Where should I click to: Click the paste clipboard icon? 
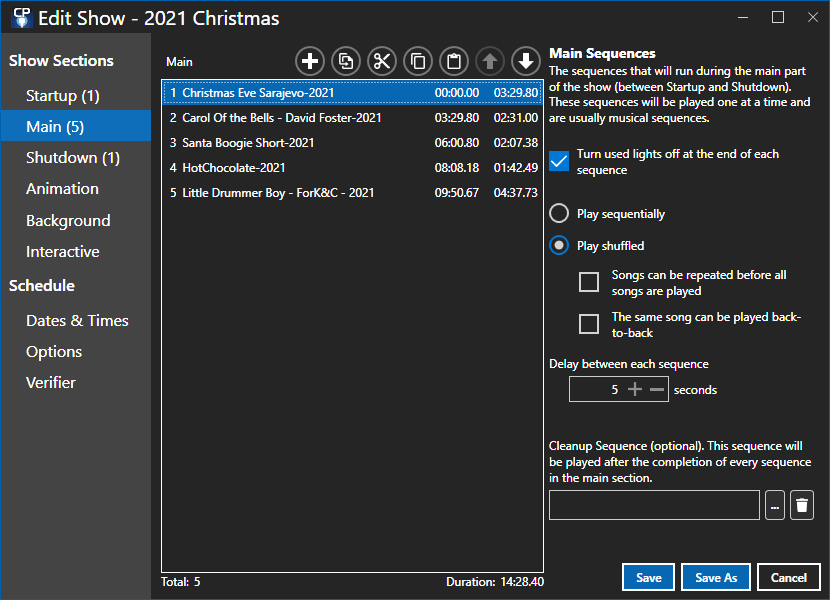click(454, 61)
